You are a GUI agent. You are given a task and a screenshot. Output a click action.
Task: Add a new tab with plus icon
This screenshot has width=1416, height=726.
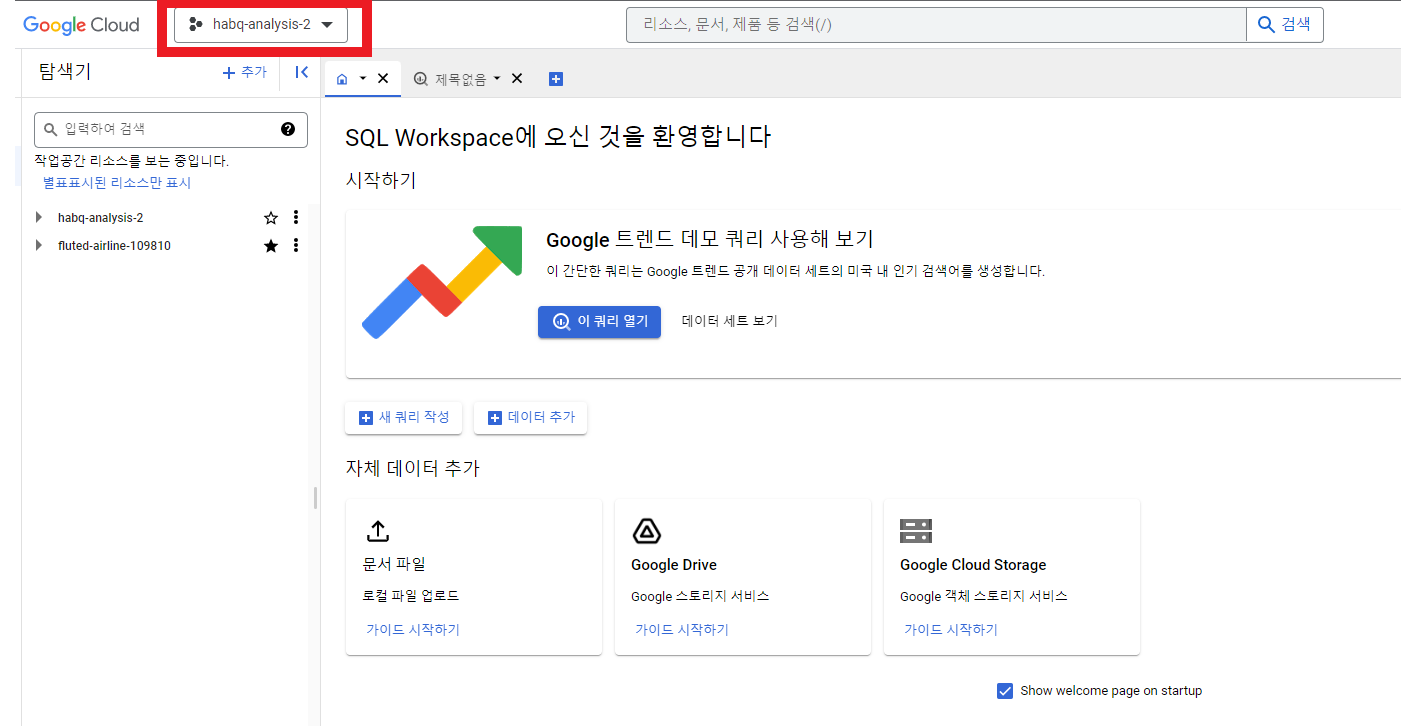[556, 79]
